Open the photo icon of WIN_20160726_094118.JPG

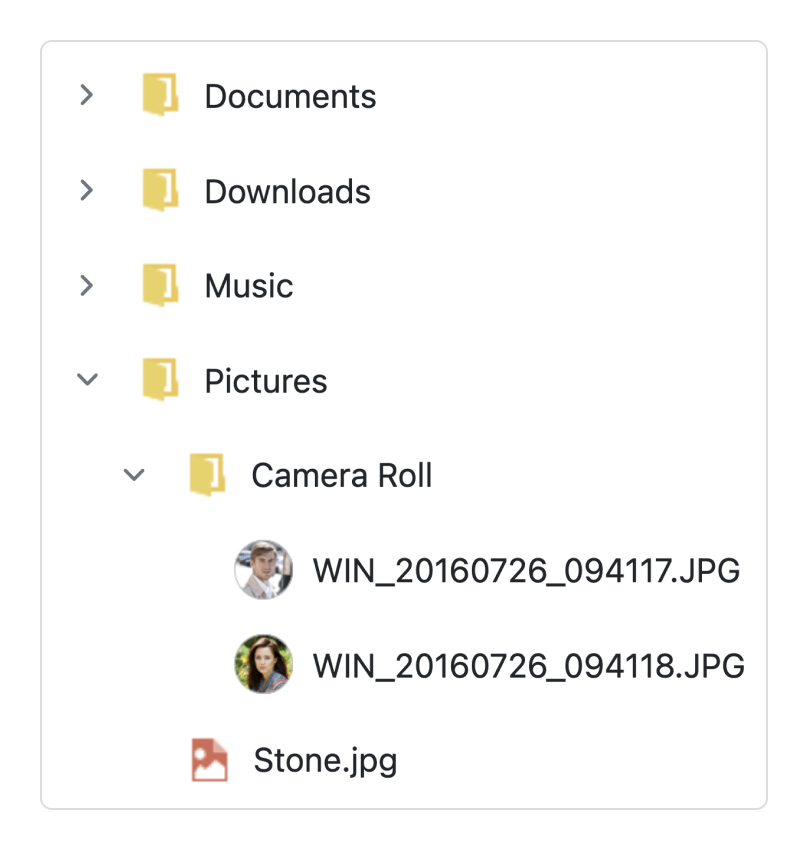(263, 664)
